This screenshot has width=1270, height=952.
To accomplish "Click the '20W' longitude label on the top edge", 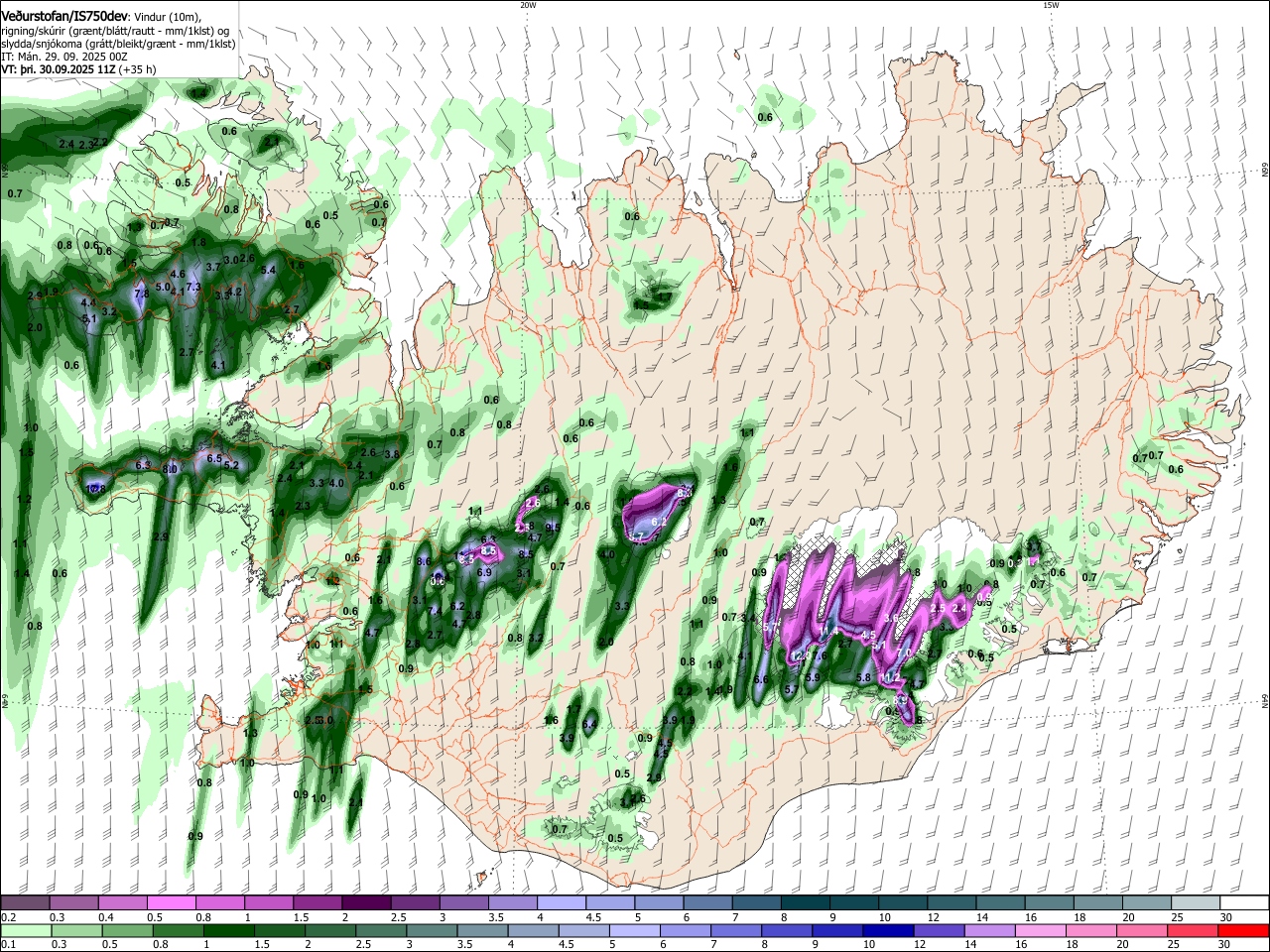I will tap(528, 5).
